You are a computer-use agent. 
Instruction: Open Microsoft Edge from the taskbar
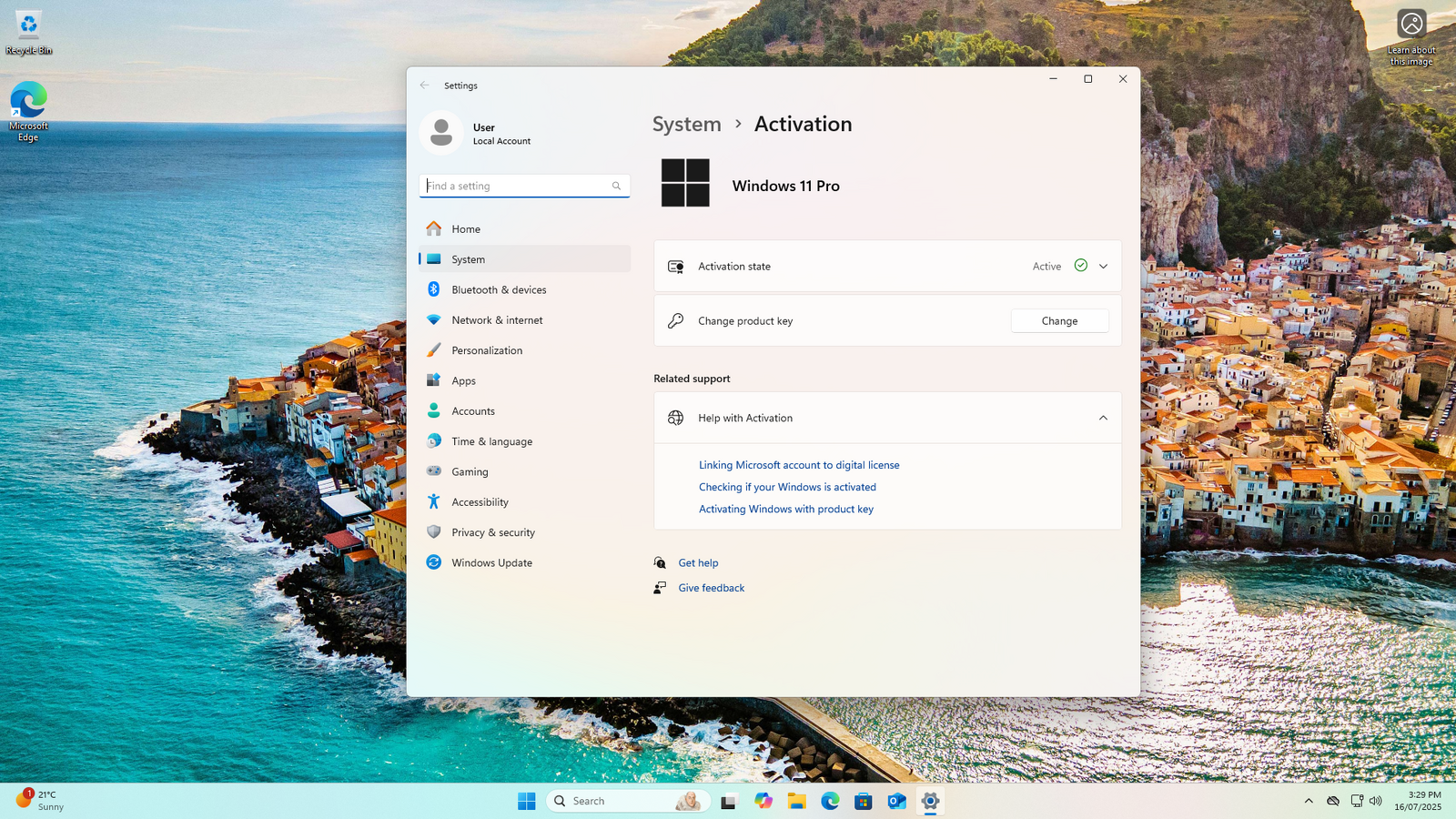click(830, 801)
